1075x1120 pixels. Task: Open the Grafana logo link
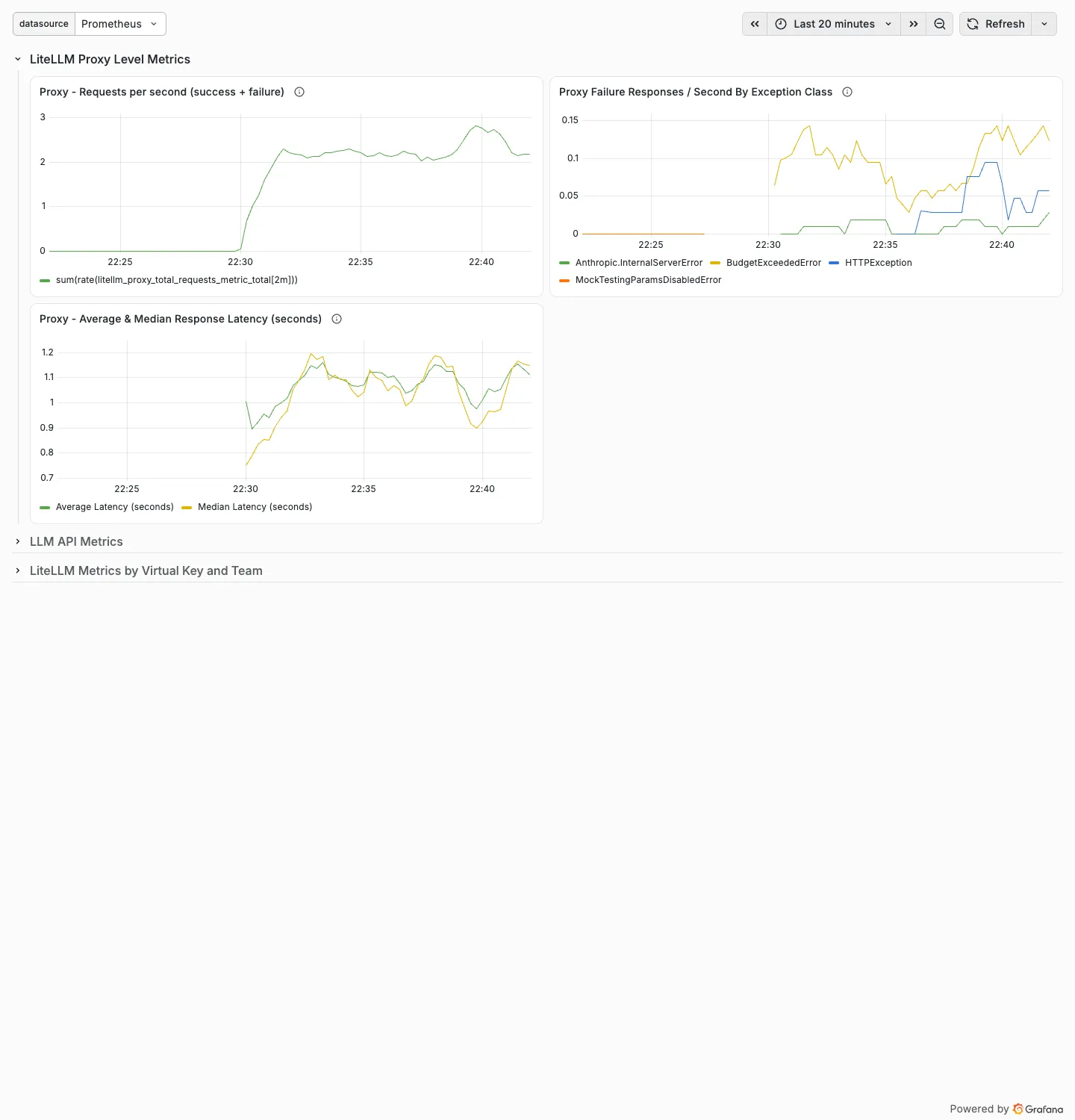coord(1038,1109)
